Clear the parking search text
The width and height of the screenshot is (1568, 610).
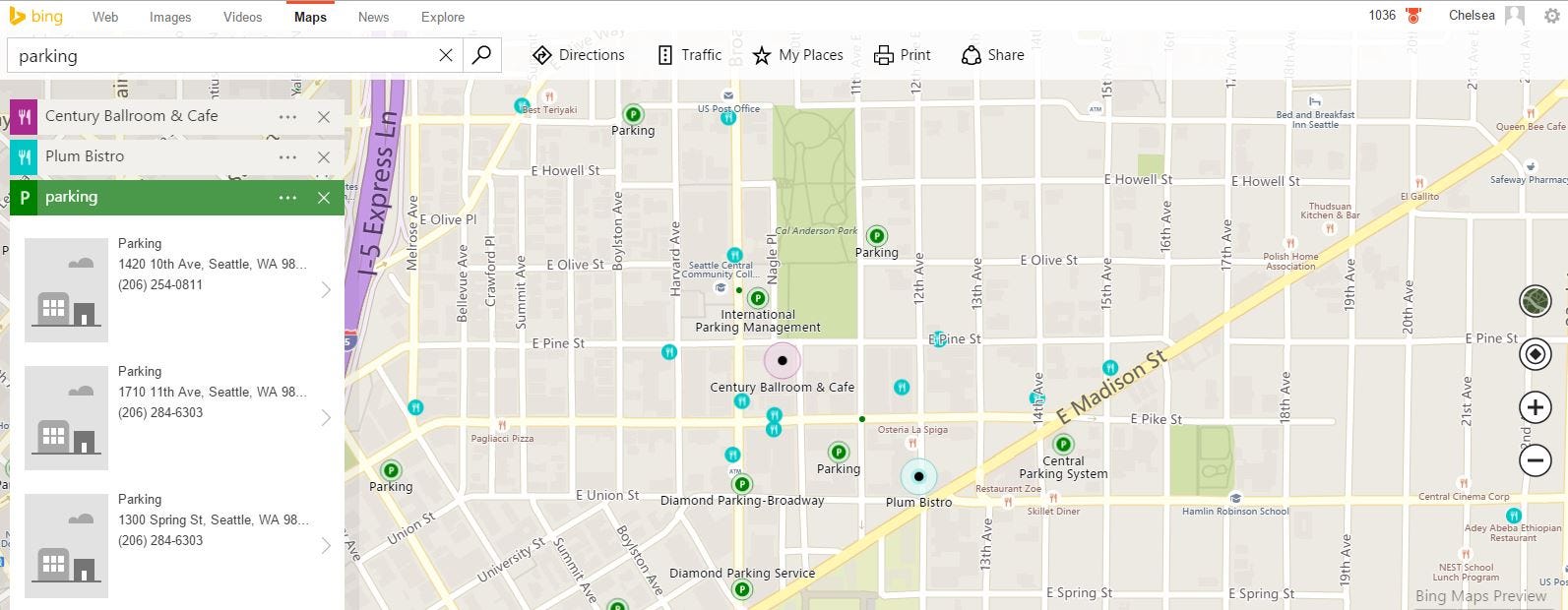coord(446,55)
